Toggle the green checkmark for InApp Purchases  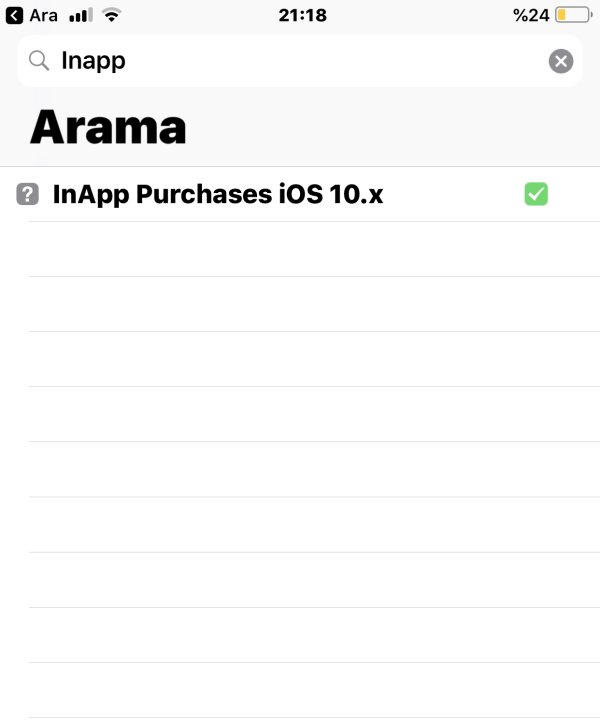(x=536, y=194)
